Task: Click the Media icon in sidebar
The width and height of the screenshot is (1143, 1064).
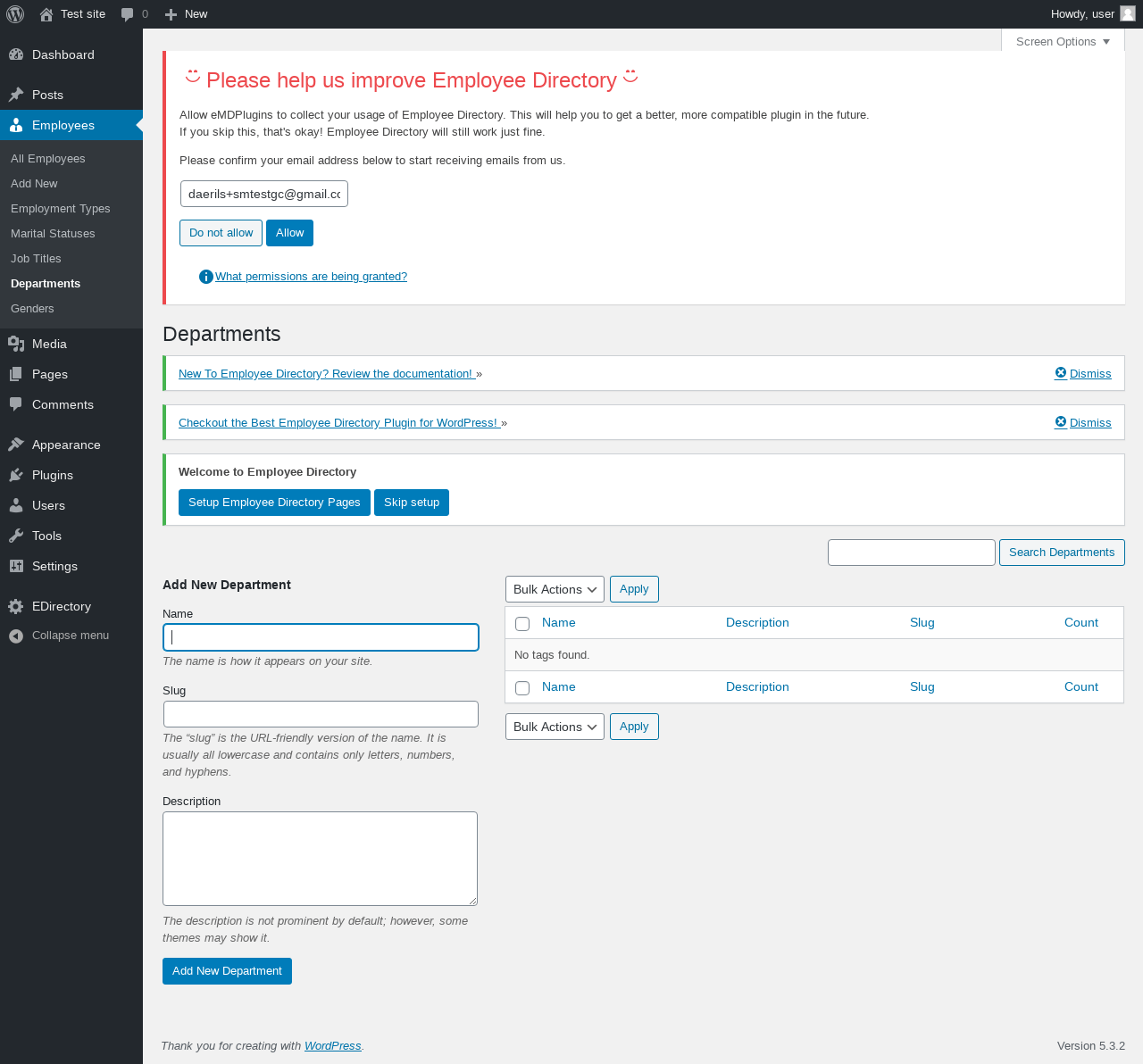Action: pyautogui.click(x=16, y=344)
